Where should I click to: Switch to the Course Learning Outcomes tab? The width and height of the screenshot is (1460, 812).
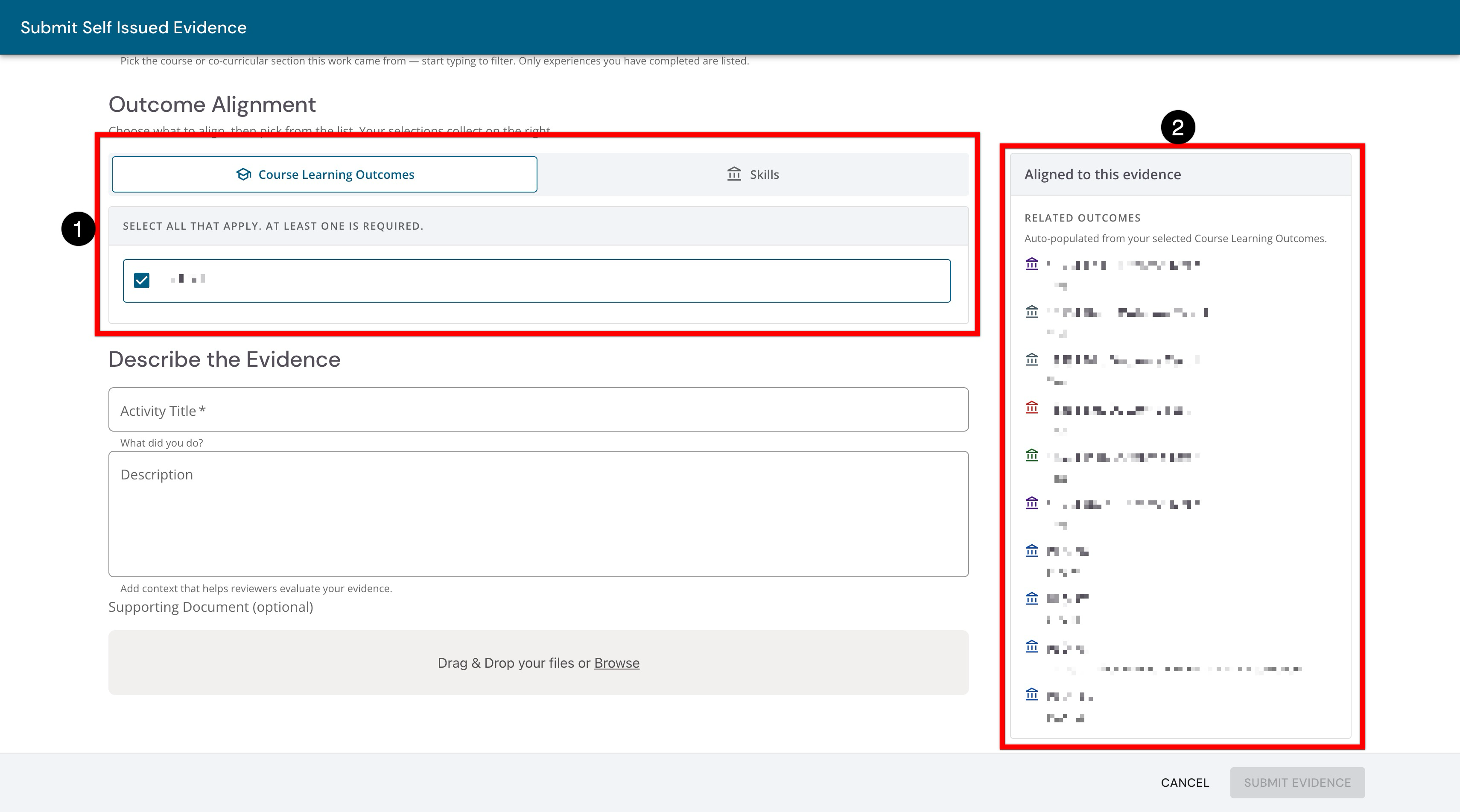324,175
